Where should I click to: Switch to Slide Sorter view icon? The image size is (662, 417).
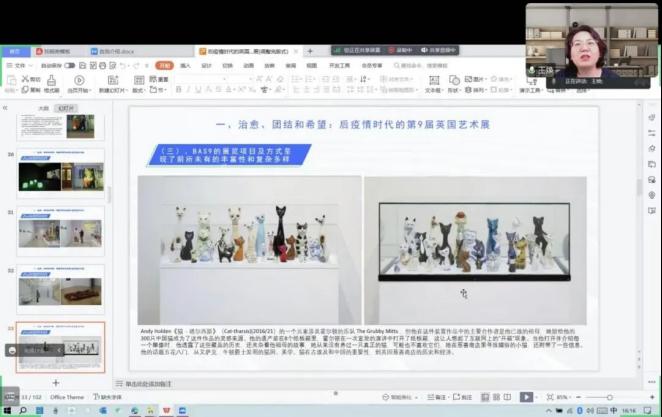496,397
